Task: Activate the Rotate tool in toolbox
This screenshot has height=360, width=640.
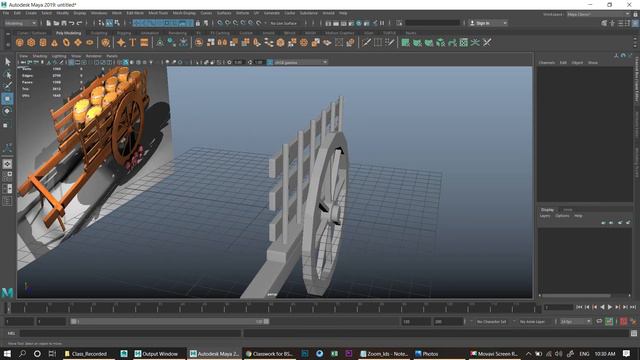Action: [7, 111]
